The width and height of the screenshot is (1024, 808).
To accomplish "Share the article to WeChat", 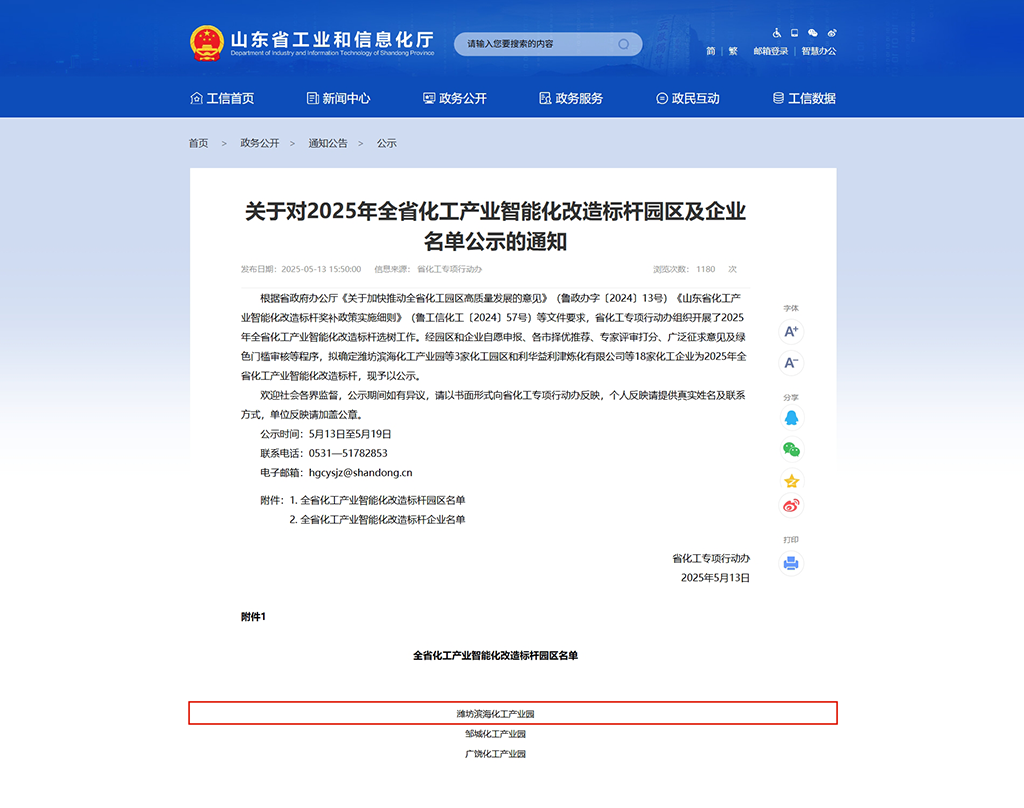I will coord(792,449).
